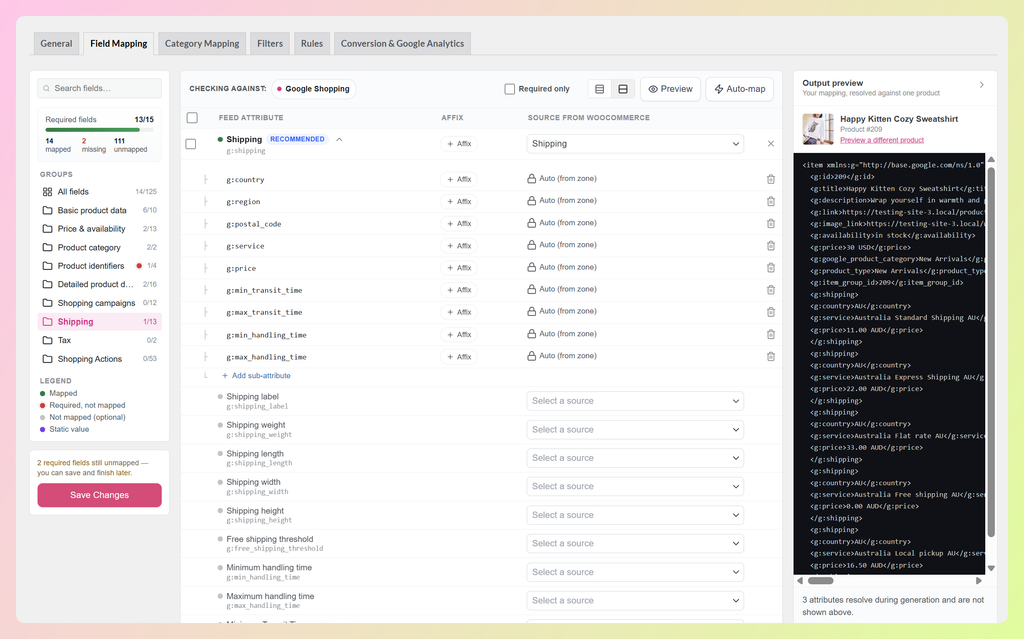Delete the g:region sub-attribute
The width and height of the screenshot is (1024, 639).
(x=771, y=201)
